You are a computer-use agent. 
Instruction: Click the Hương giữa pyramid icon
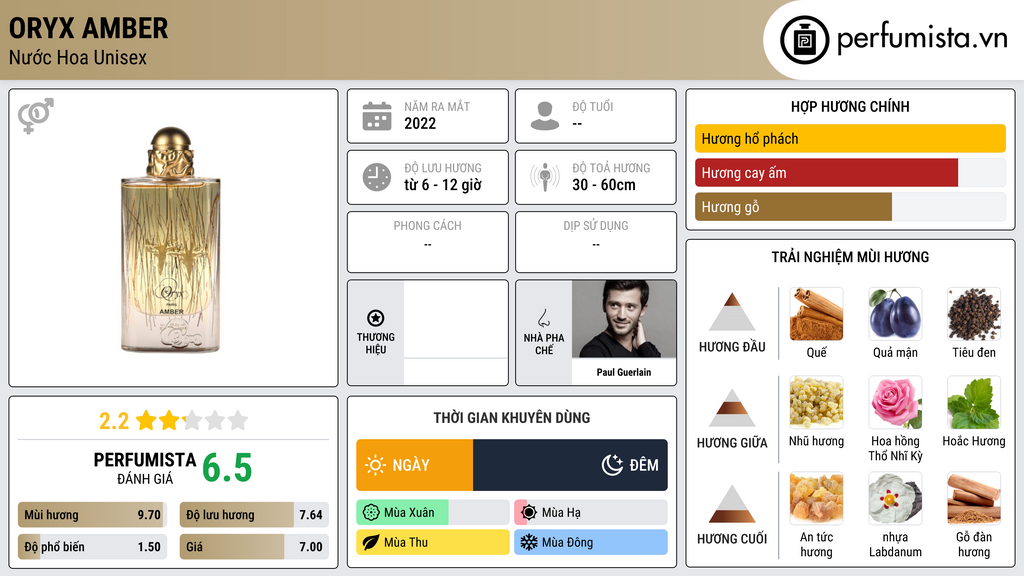pyautogui.click(x=732, y=408)
